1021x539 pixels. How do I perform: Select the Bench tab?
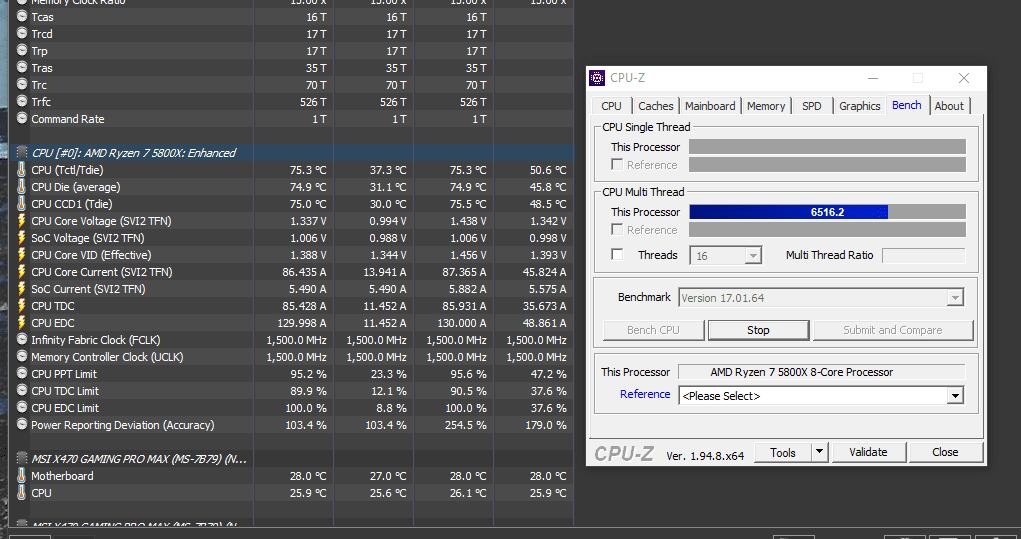(x=906, y=105)
